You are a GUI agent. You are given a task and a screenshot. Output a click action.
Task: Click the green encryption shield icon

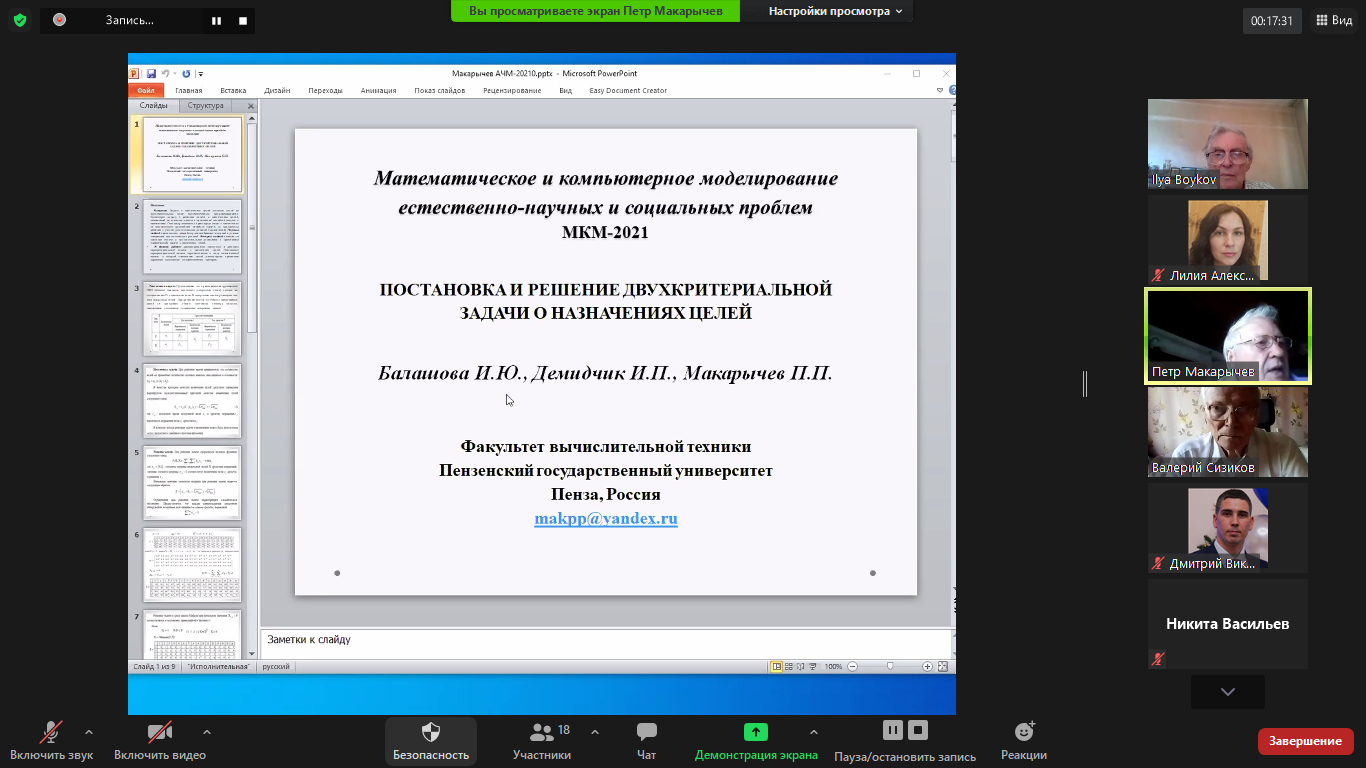(20, 20)
